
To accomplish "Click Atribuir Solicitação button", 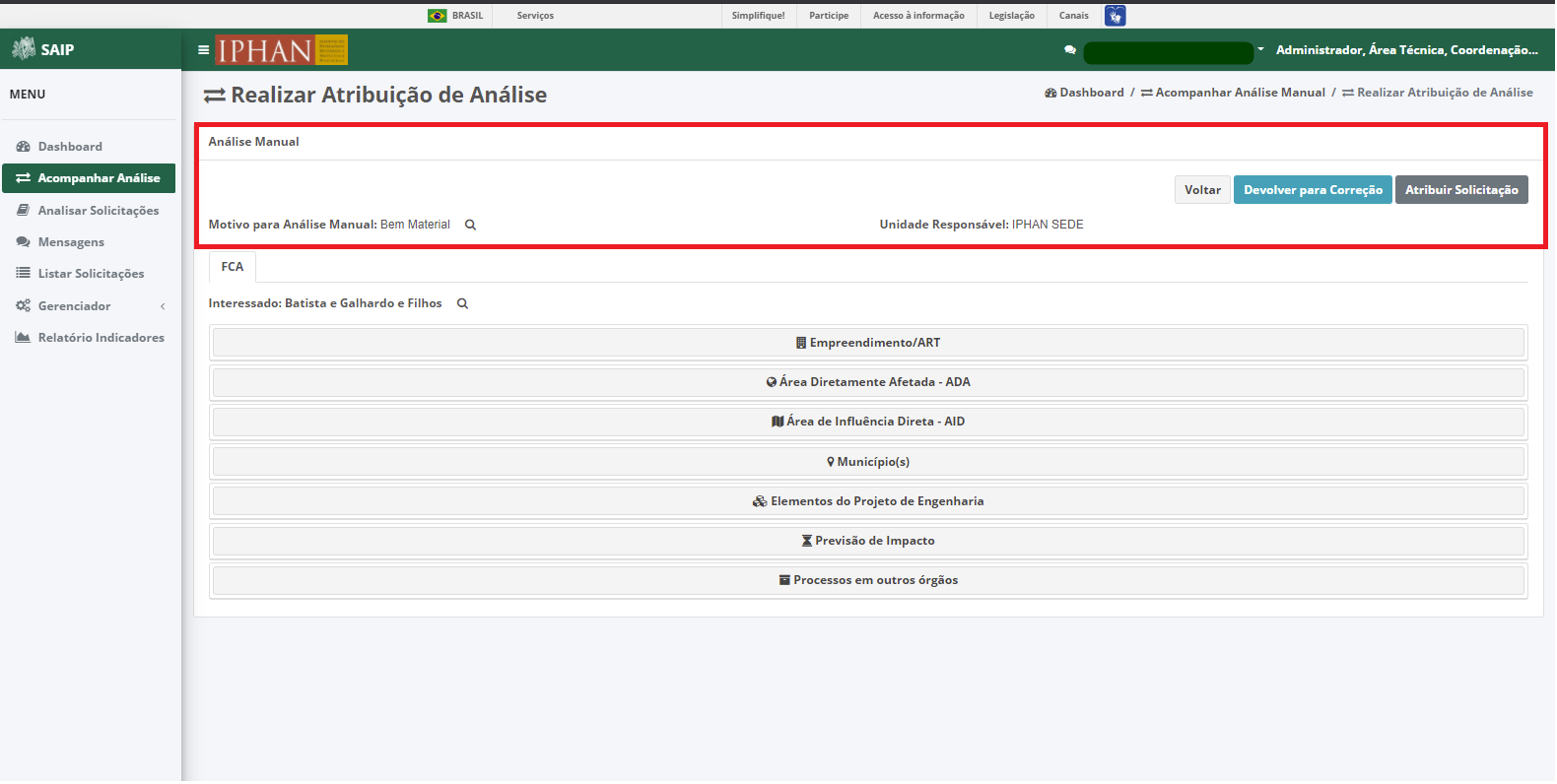I will (1461, 190).
